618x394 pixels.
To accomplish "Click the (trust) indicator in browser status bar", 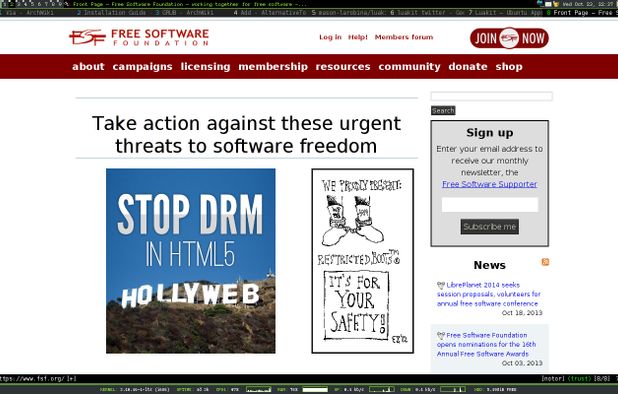I will 579,379.
